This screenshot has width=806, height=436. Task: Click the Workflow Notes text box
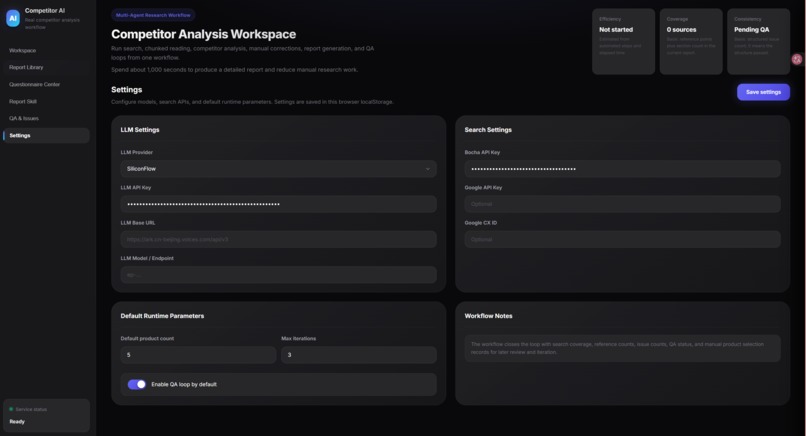tap(622, 348)
